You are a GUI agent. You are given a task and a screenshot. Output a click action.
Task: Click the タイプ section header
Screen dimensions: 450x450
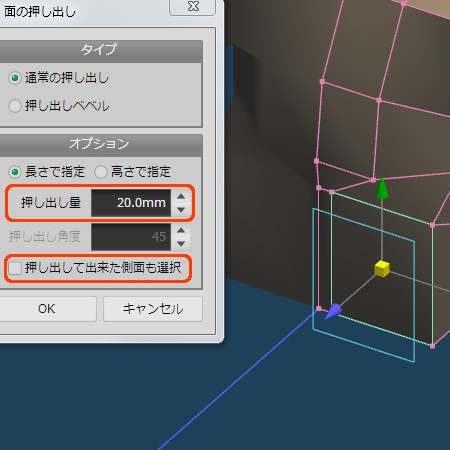tap(99, 50)
